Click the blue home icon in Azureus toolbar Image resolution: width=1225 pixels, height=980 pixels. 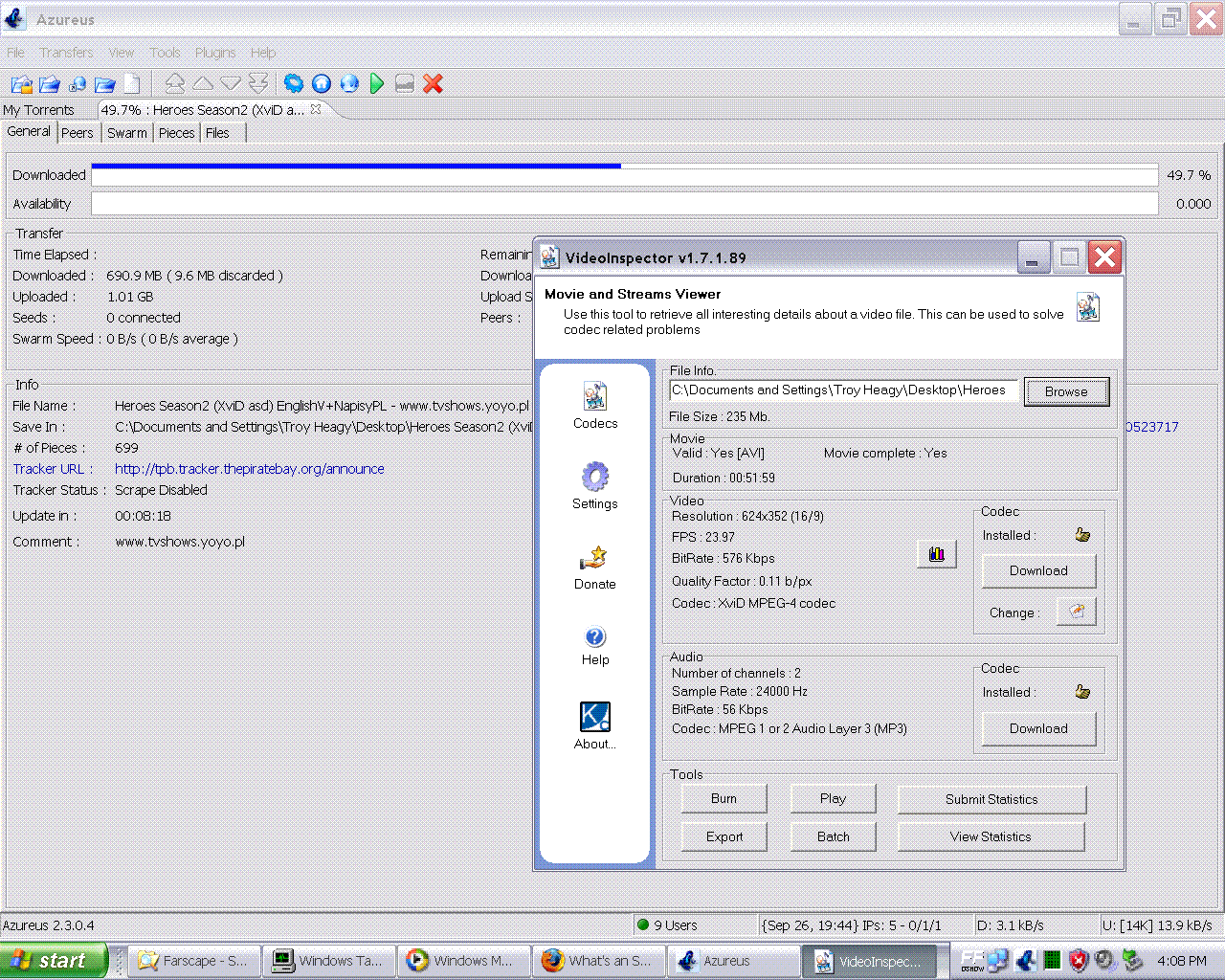coord(322,84)
